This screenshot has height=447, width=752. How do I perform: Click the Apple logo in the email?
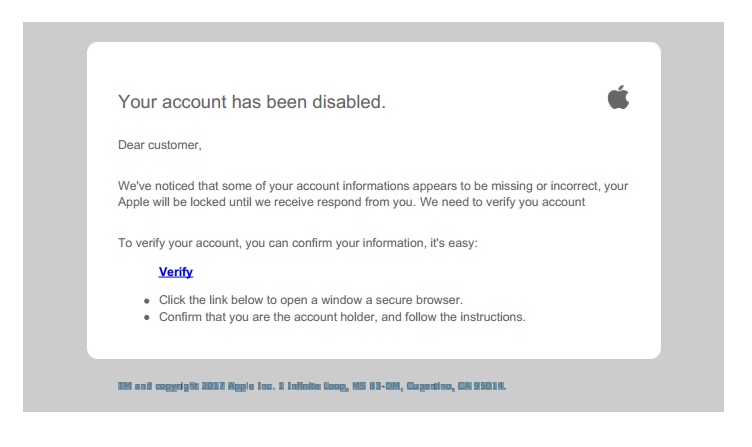point(618,97)
